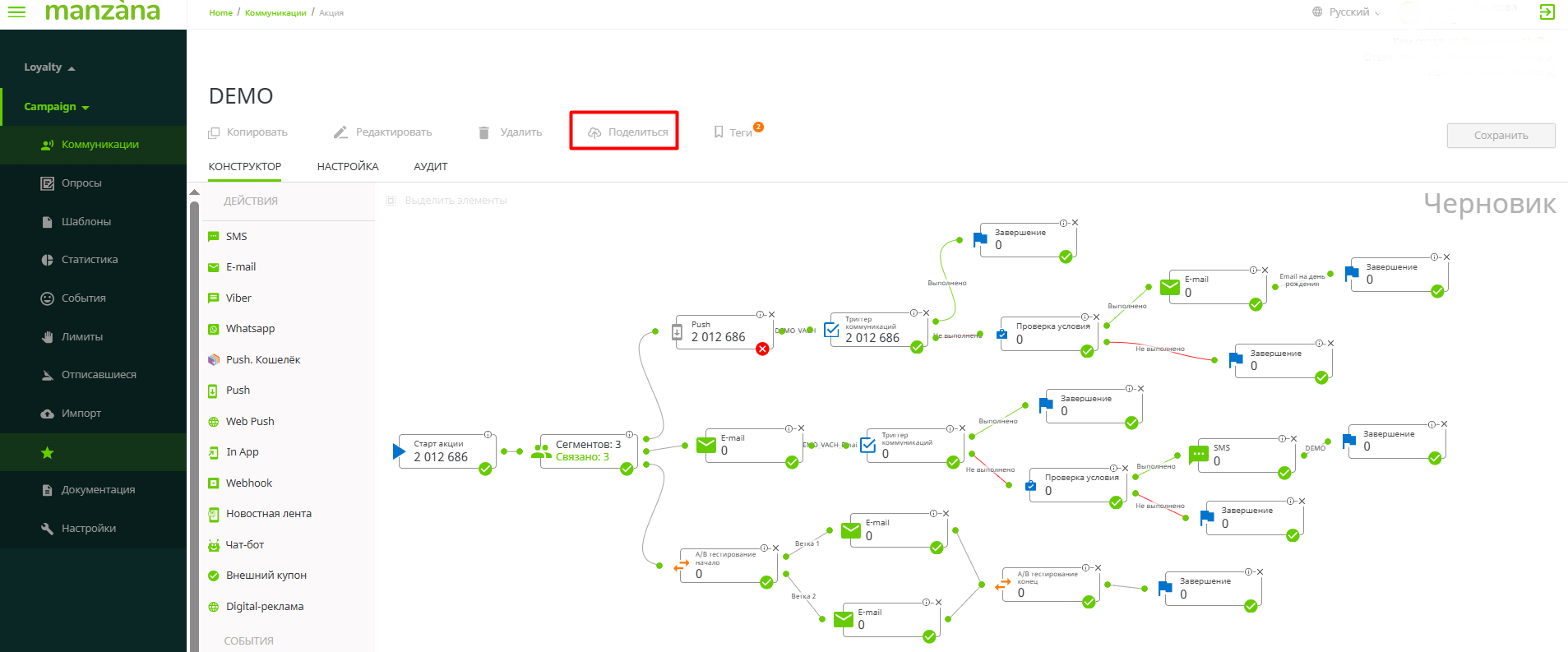The height and width of the screenshot is (652, 1568).
Task: Click the actions panel vertical scrollbar
Action: point(195,411)
